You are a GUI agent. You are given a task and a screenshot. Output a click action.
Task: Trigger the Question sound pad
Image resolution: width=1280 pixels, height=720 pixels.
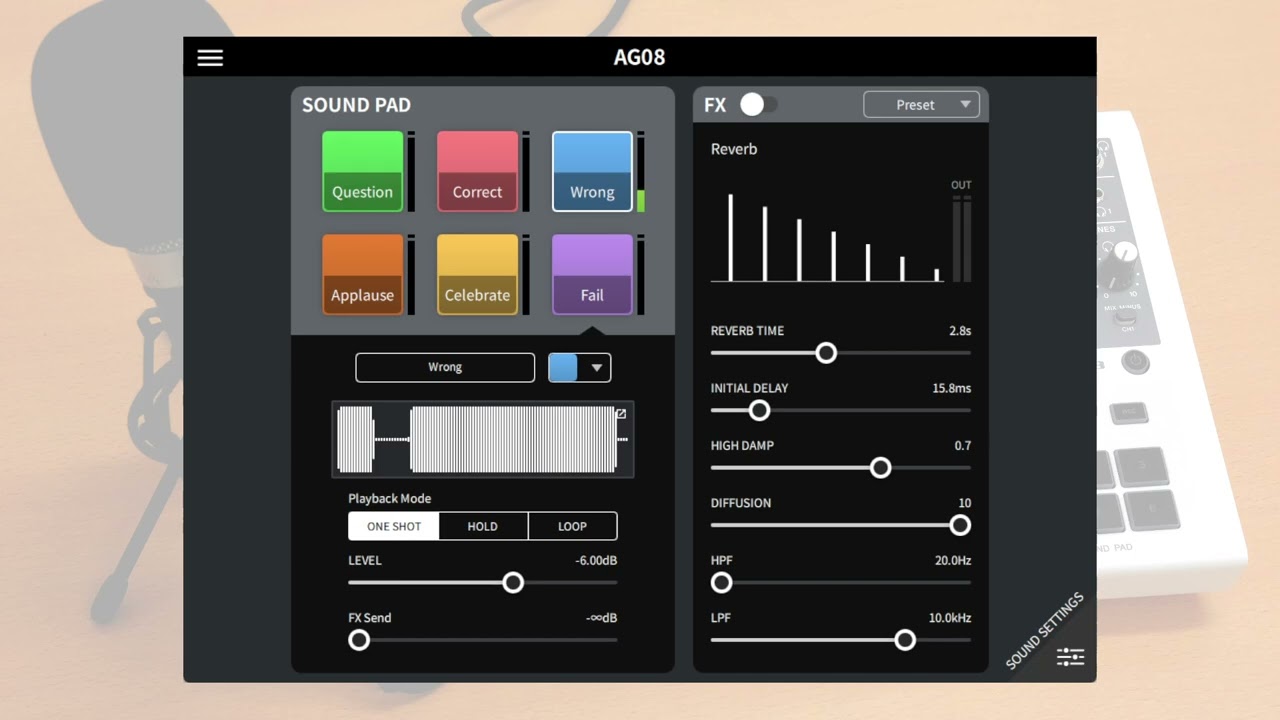pyautogui.click(x=362, y=171)
